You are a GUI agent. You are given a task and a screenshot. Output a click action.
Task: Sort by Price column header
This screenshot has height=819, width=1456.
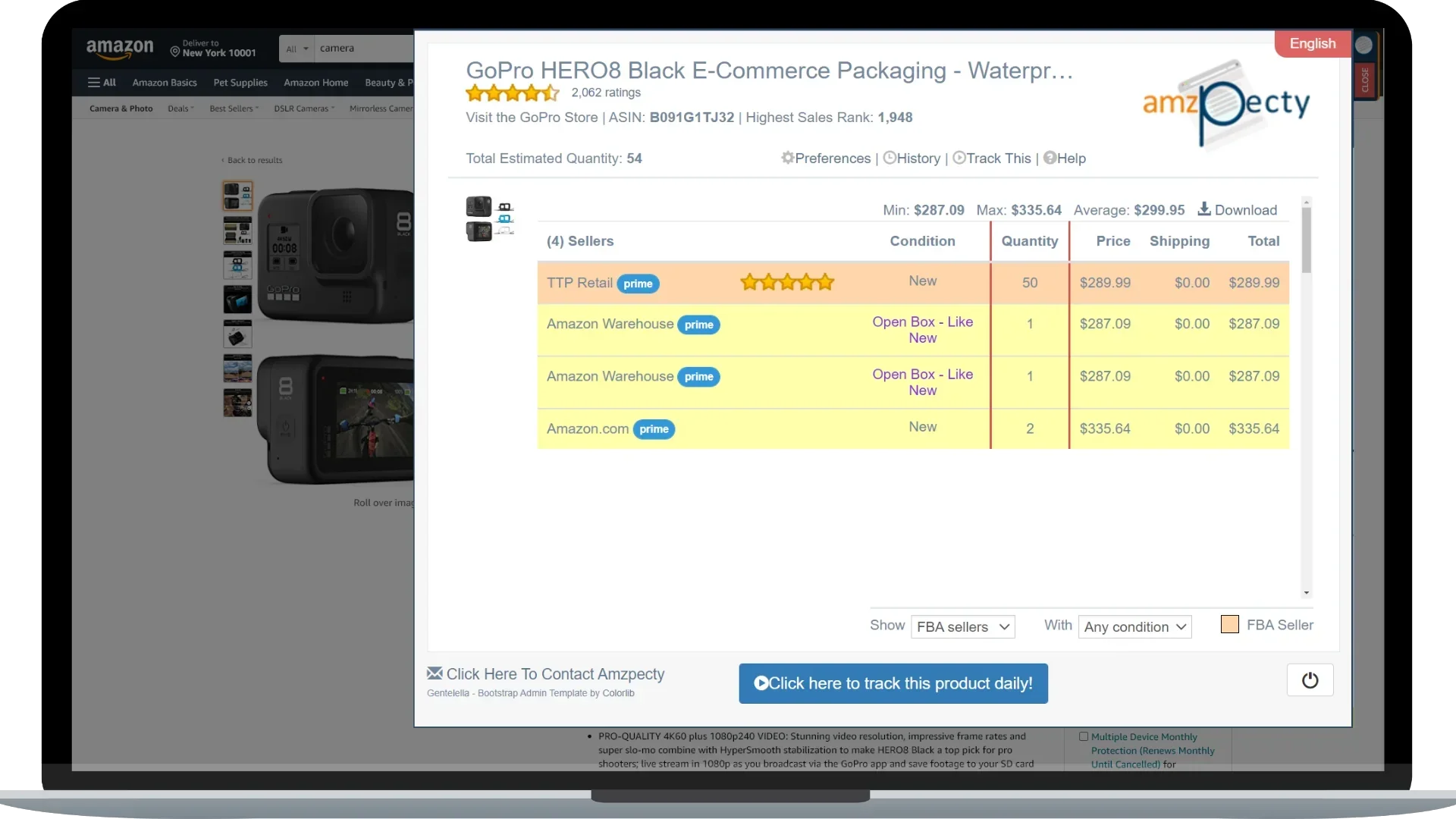1112,241
